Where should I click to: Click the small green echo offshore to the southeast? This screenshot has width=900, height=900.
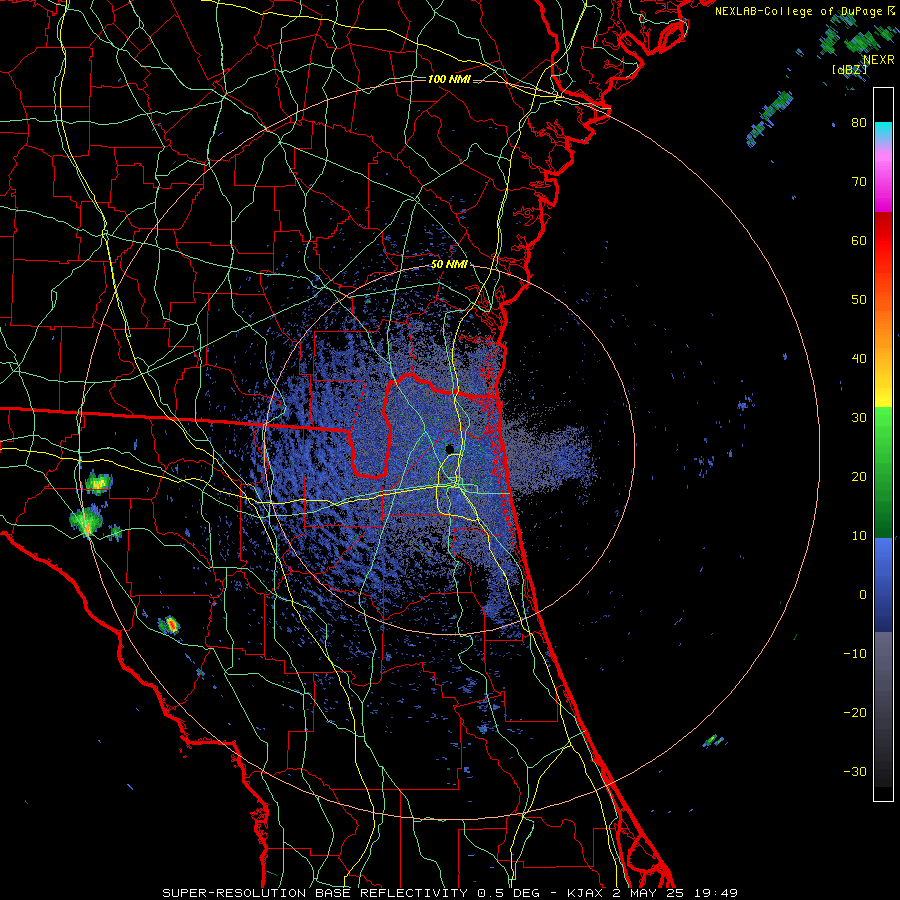[x=712, y=740]
